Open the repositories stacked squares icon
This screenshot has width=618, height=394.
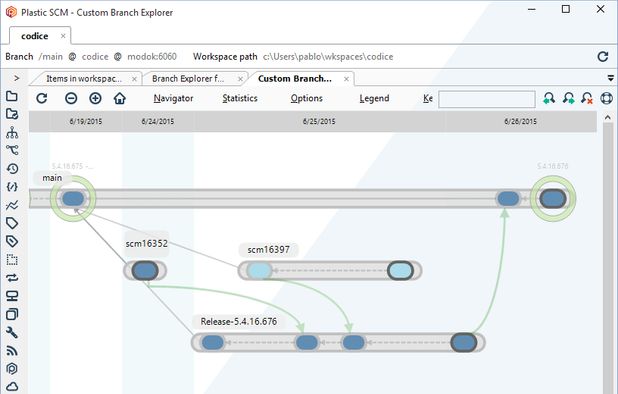(12, 314)
